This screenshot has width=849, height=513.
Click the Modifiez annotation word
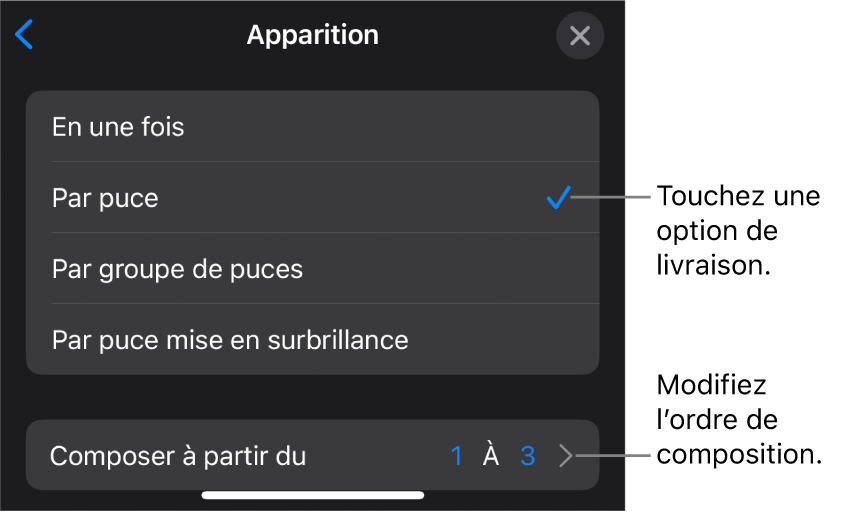tap(711, 386)
